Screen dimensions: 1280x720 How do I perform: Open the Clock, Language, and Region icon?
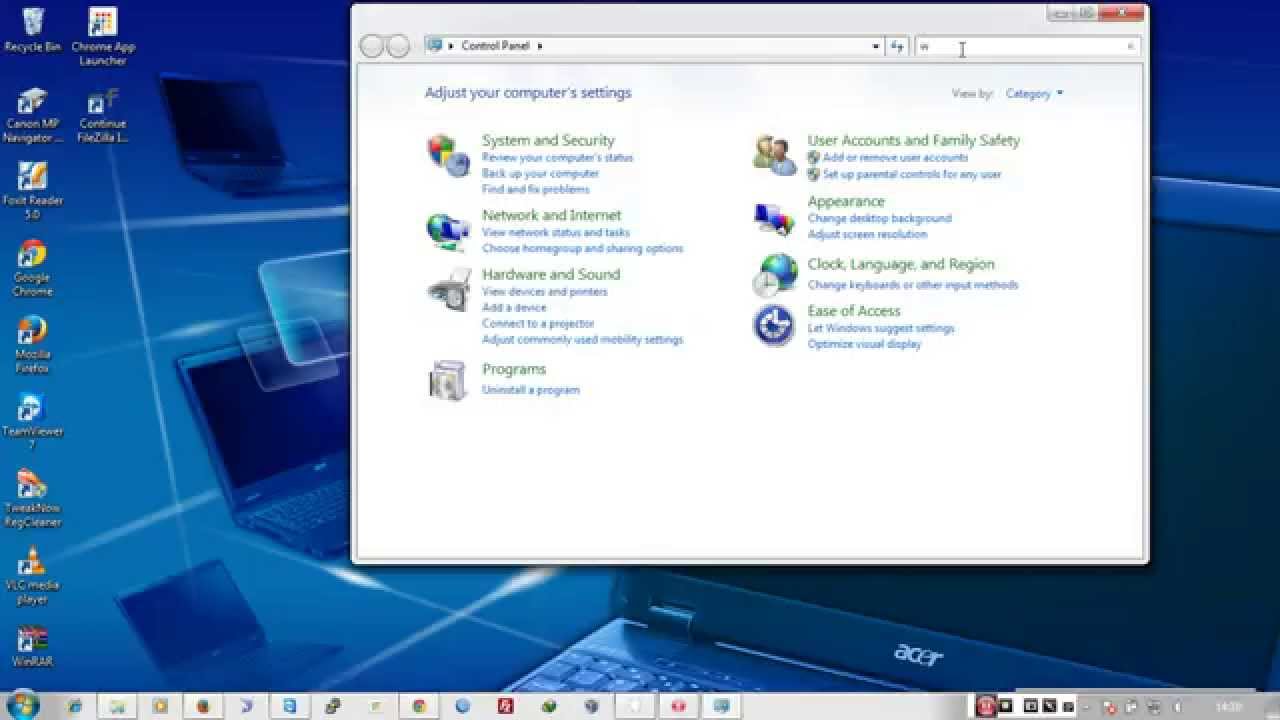click(774, 275)
